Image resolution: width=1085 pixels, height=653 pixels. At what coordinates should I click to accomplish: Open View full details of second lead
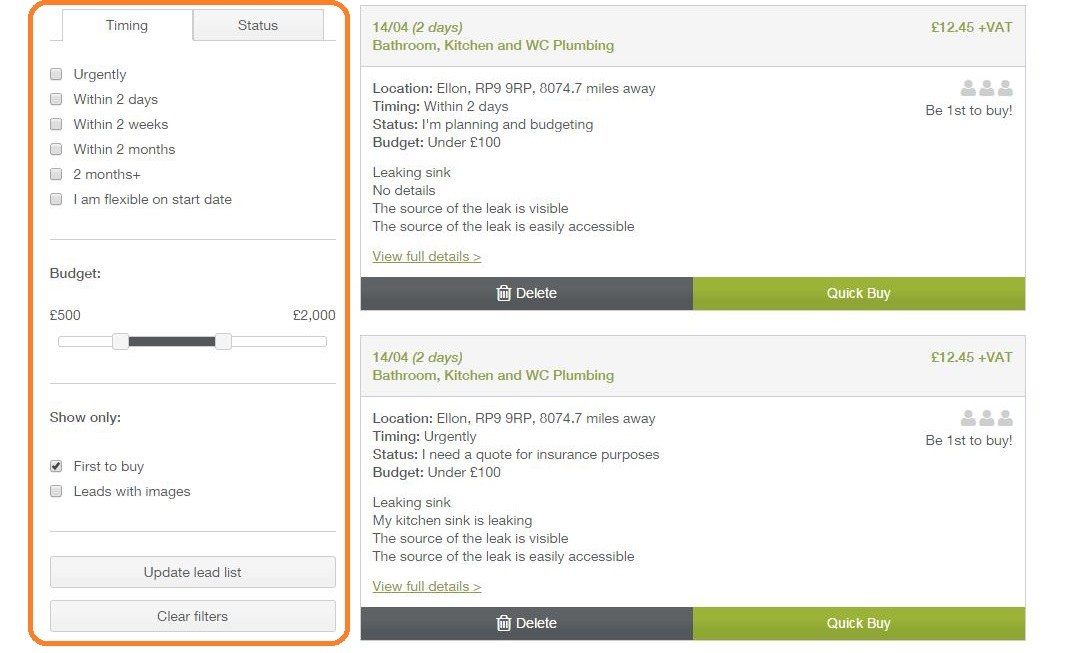[x=426, y=586]
